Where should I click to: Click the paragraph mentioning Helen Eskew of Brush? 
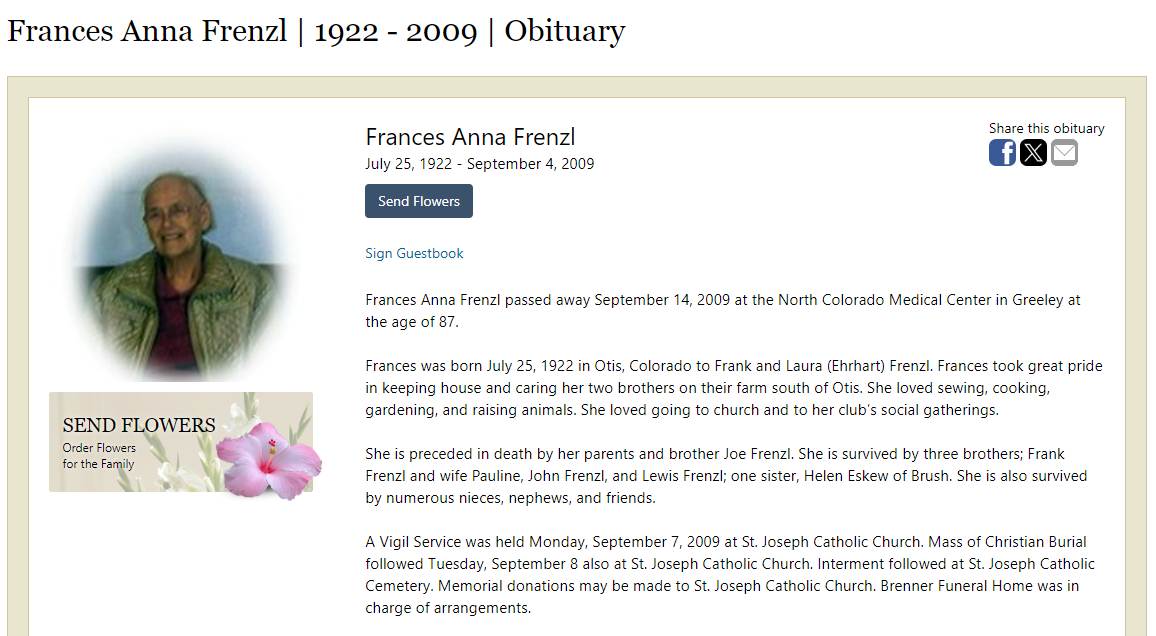click(726, 476)
